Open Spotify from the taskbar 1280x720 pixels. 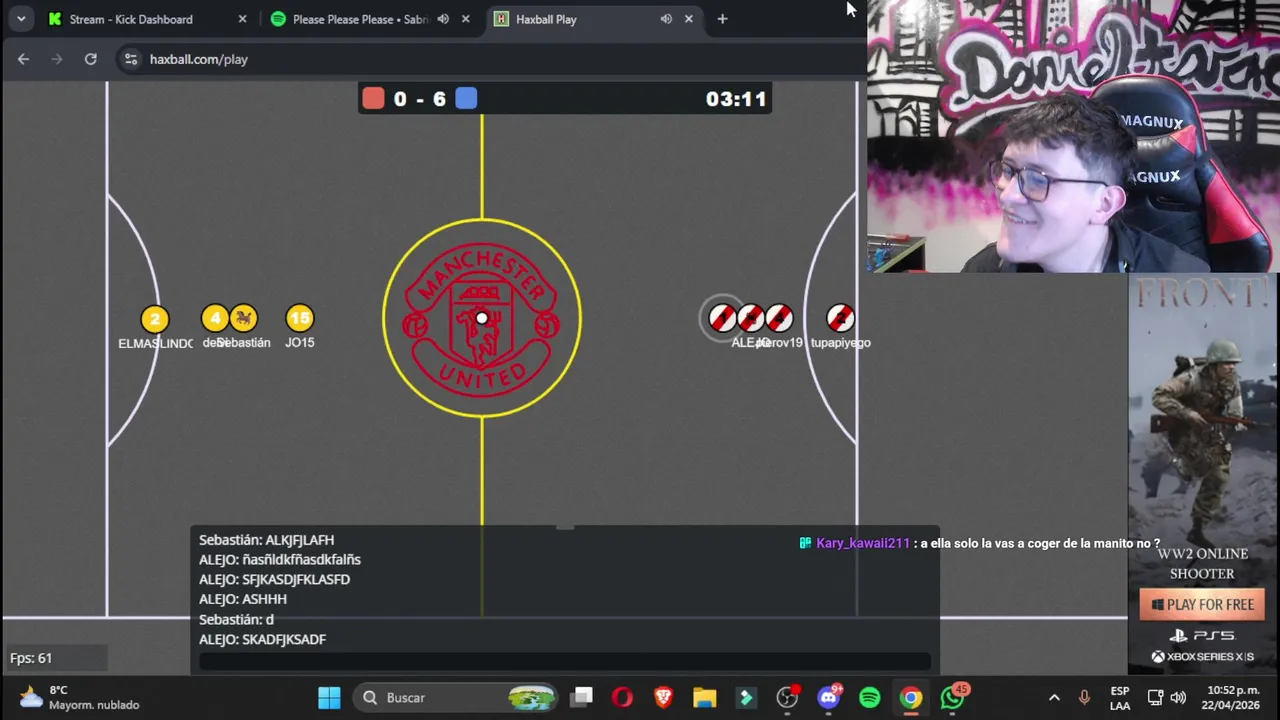870,697
